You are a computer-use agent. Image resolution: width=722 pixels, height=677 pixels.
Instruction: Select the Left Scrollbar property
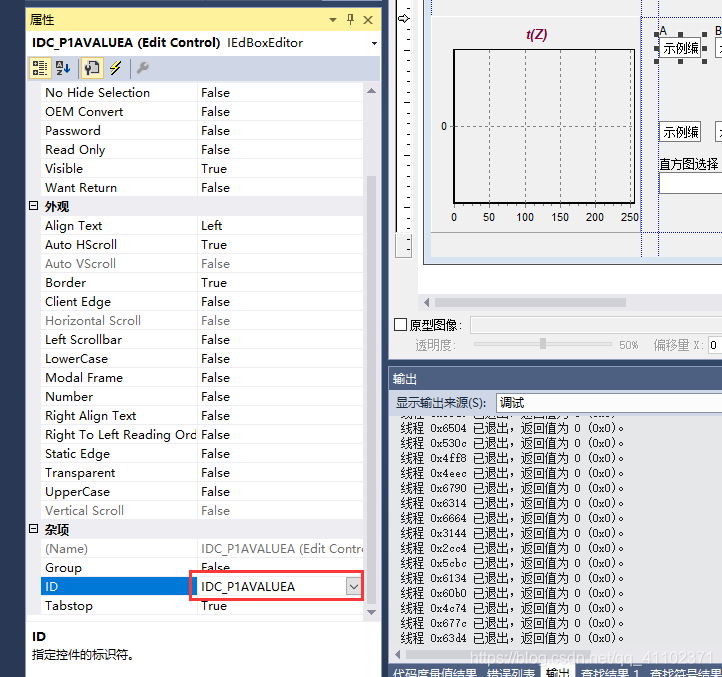pos(202,340)
